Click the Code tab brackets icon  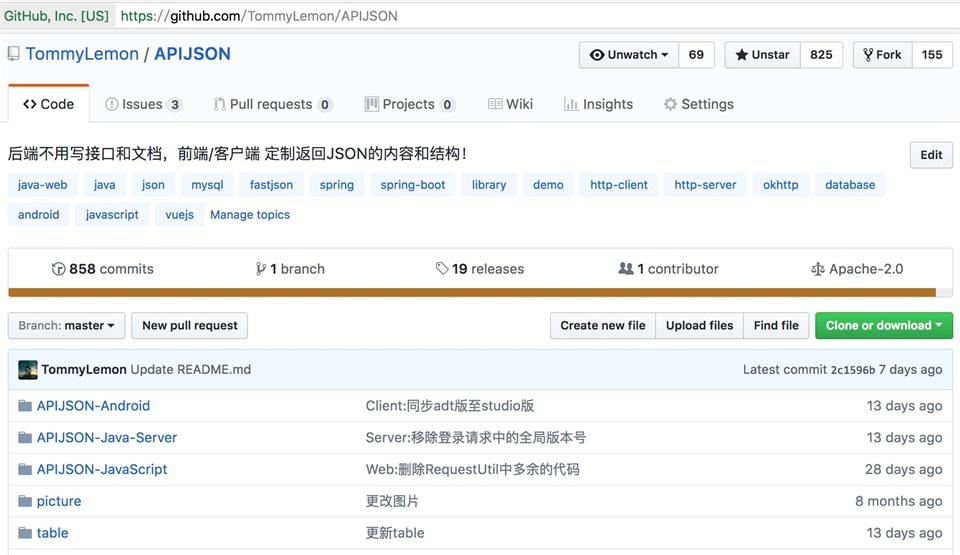click(30, 104)
